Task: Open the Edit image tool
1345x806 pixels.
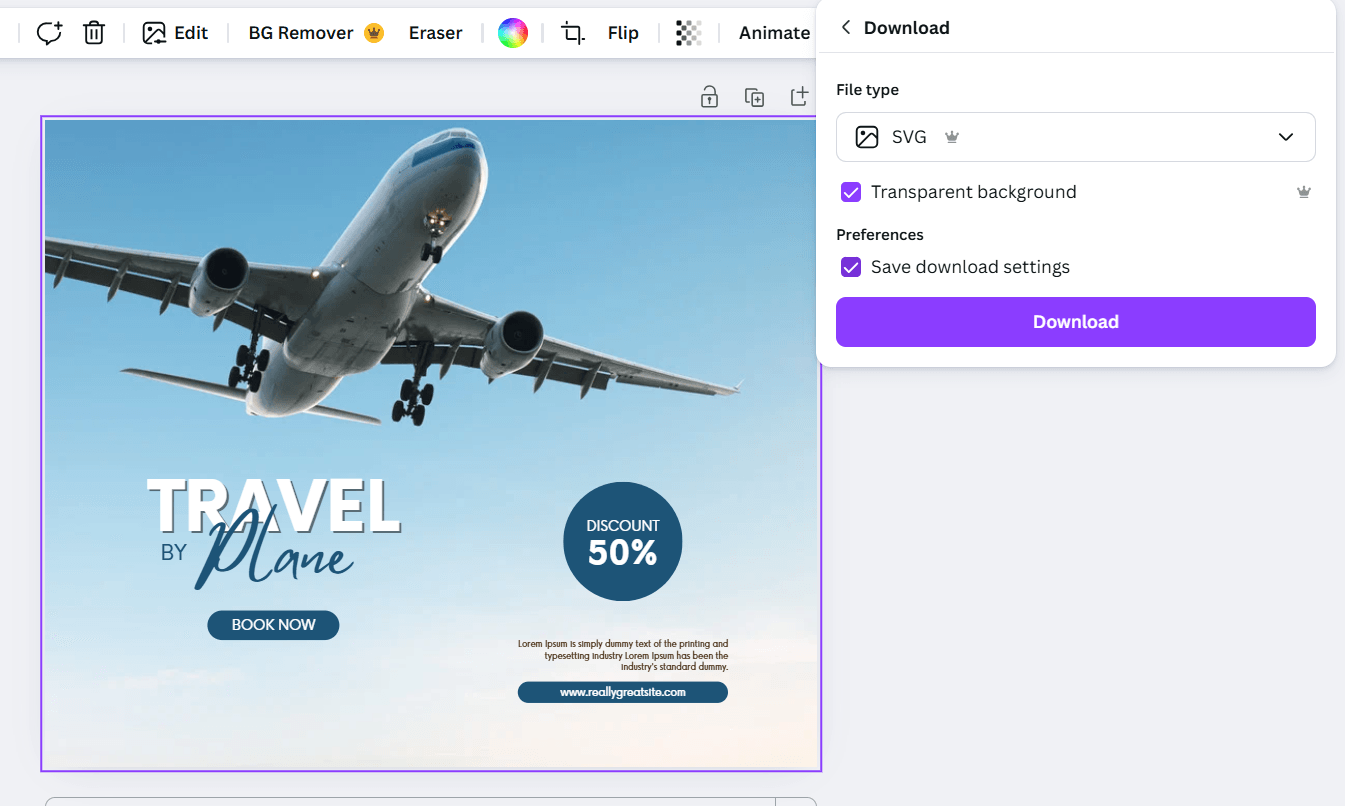Action: (175, 33)
